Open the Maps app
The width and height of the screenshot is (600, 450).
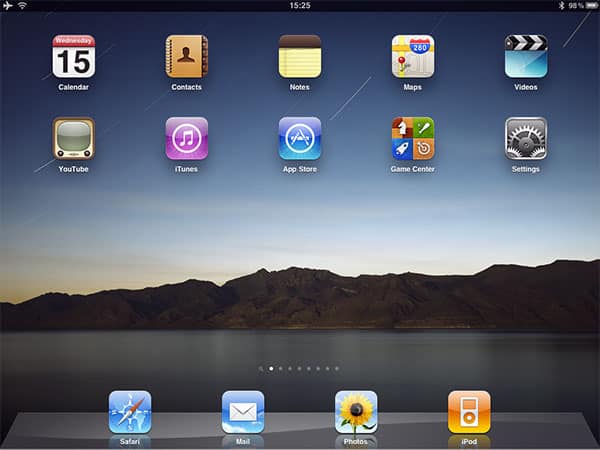pos(412,57)
